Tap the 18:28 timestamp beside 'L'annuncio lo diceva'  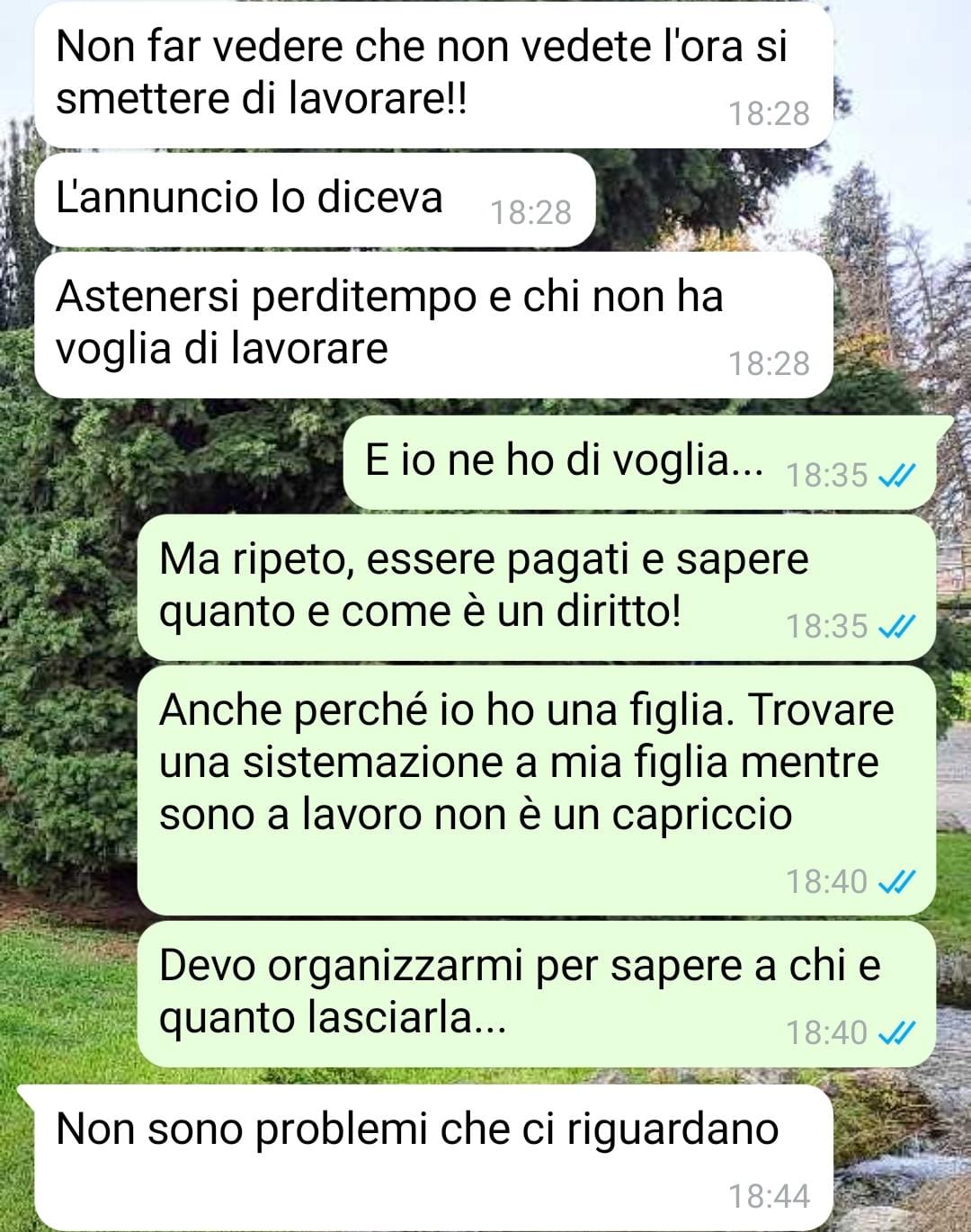coord(530,213)
